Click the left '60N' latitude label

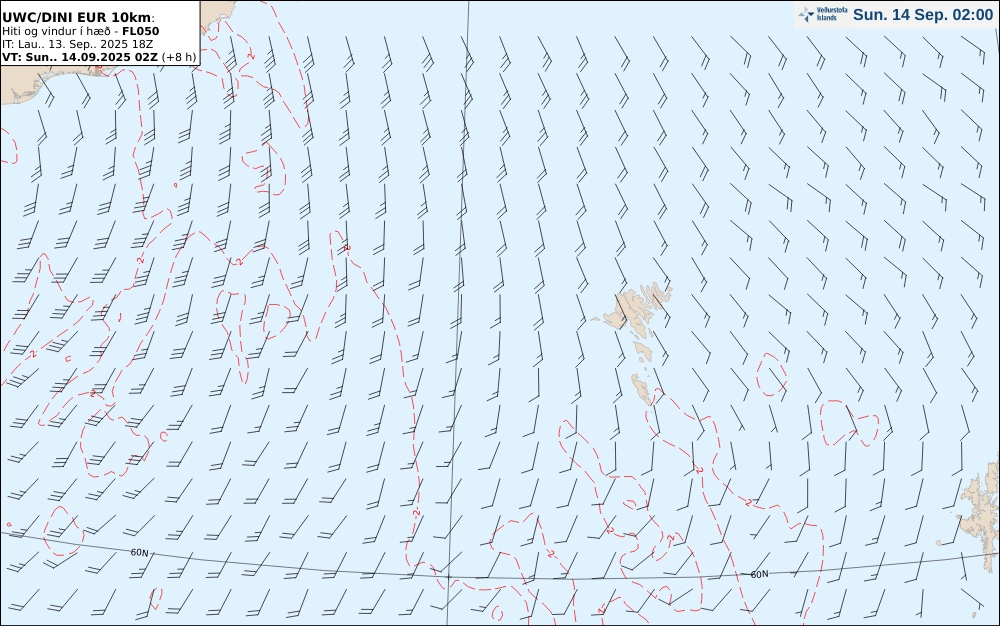pyautogui.click(x=140, y=552)
